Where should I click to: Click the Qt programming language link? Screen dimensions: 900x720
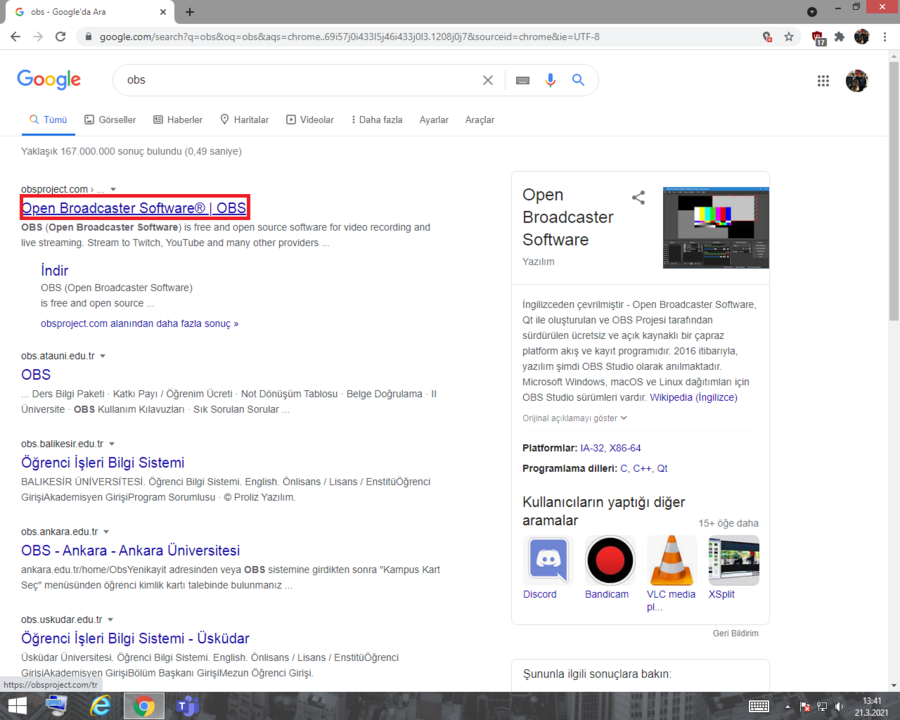pyautogui.click(x=662, y=469)
